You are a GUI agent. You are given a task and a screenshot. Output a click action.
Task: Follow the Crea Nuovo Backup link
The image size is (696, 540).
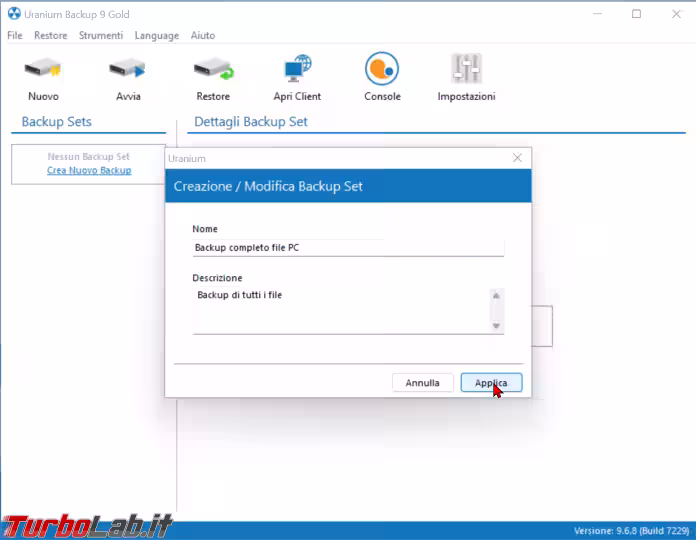click(89, 170)
